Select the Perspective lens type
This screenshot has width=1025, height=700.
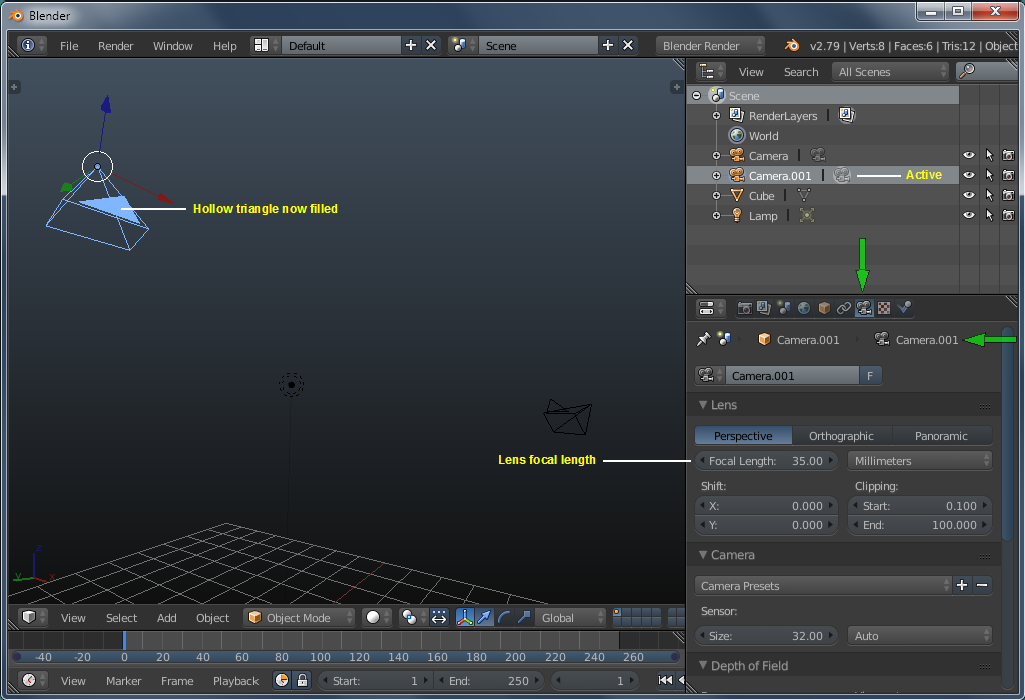(x=743, y=436)
